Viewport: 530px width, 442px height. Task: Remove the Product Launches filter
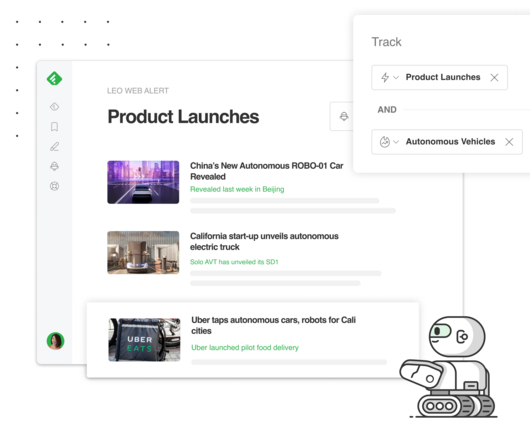point(494,77)
